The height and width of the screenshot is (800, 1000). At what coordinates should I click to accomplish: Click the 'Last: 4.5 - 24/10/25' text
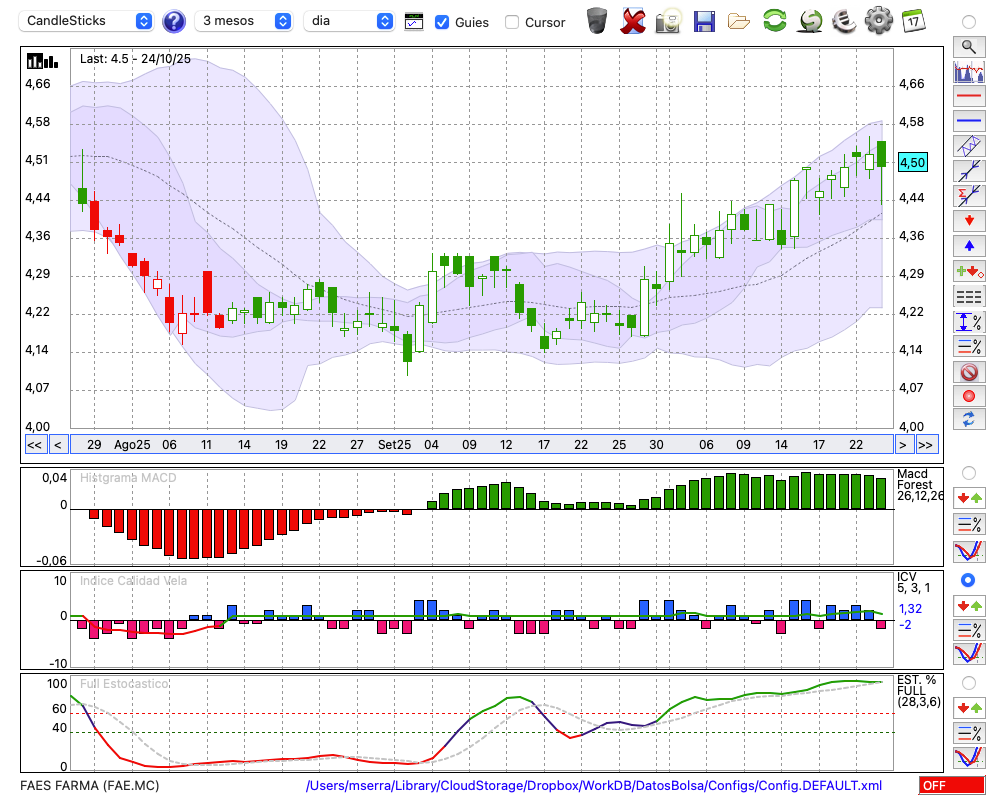pos(135,59)
